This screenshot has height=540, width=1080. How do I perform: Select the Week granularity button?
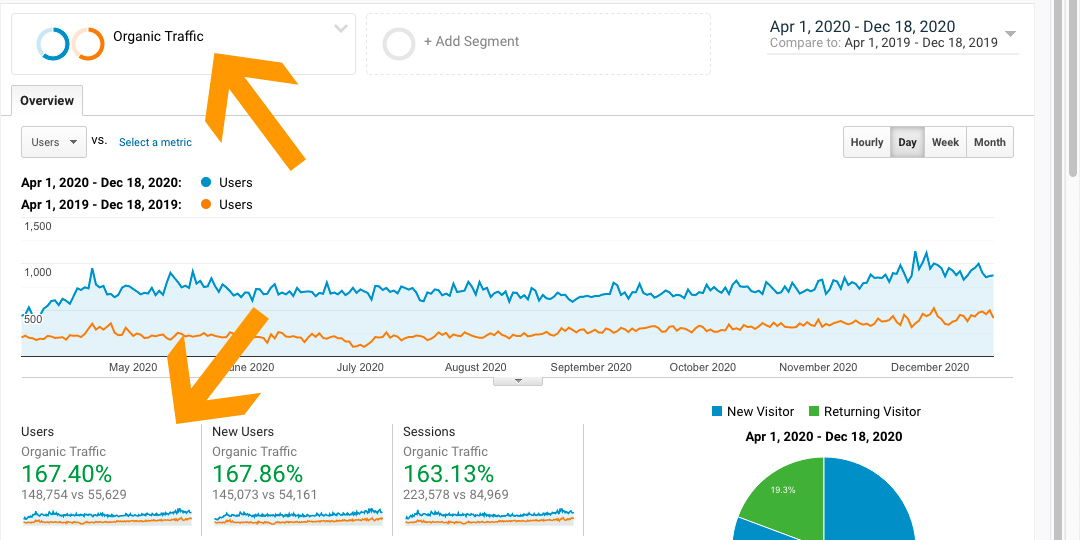945,143
